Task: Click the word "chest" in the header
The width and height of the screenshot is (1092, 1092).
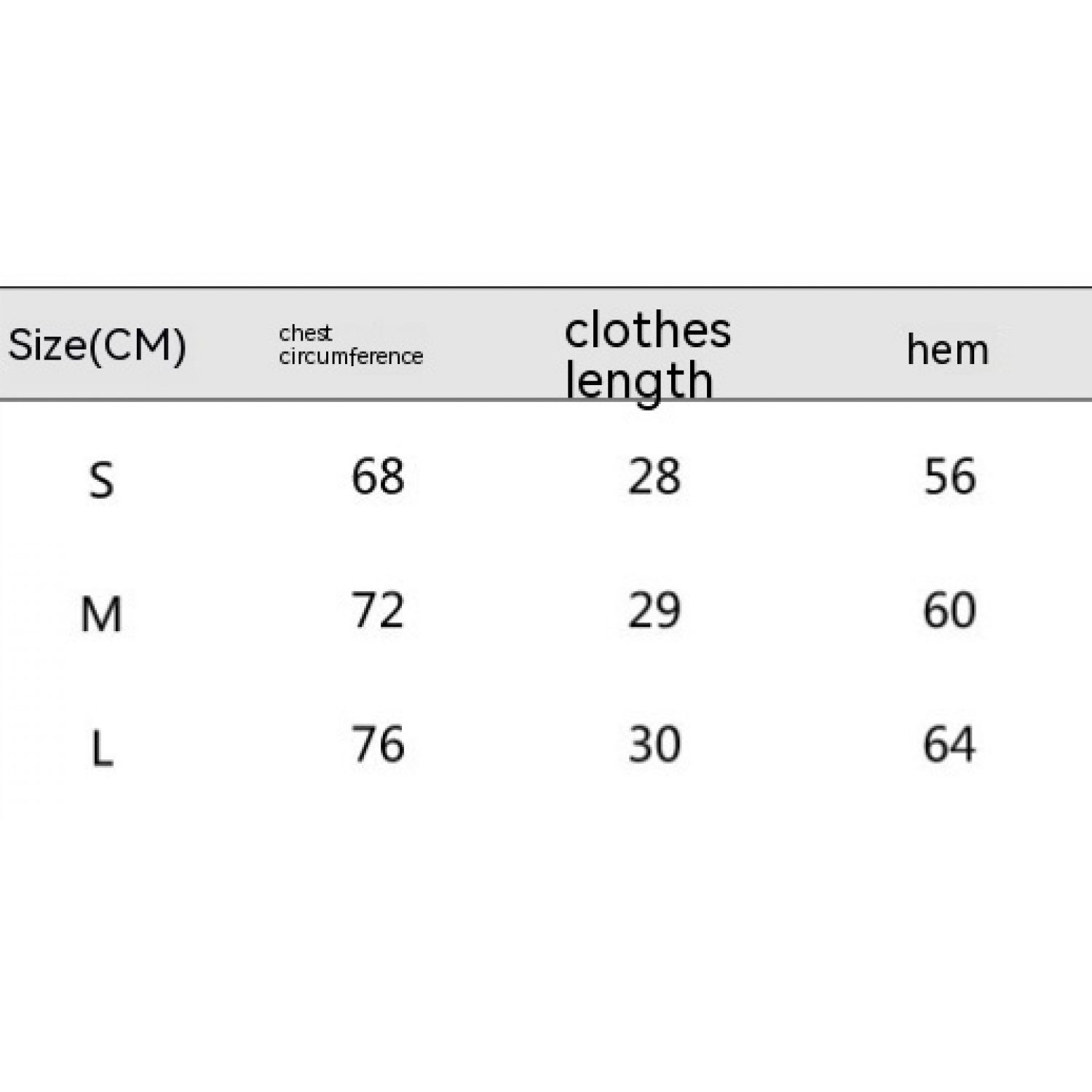Action: coord(305,333)
